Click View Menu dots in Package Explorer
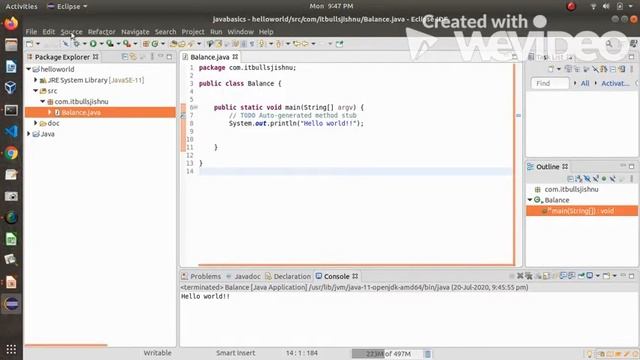Screen dimensions: 640x360 pyautogui.click(x=152, y=57)
